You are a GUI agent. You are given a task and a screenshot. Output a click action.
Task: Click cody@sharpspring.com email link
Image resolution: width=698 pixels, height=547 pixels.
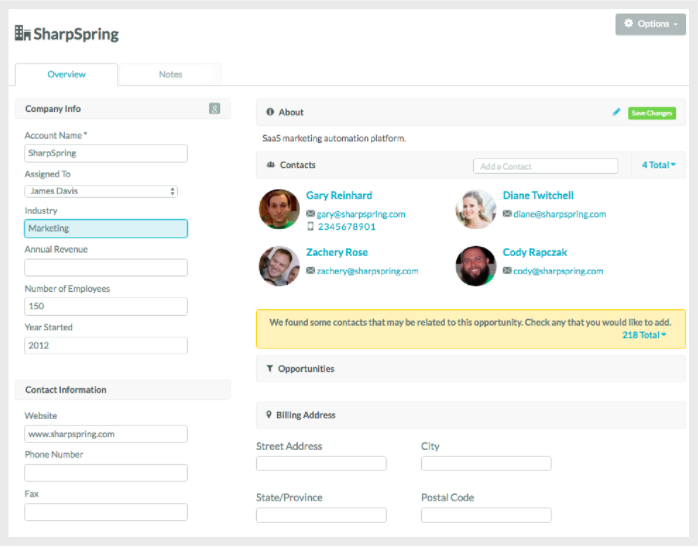click(558, 271)
